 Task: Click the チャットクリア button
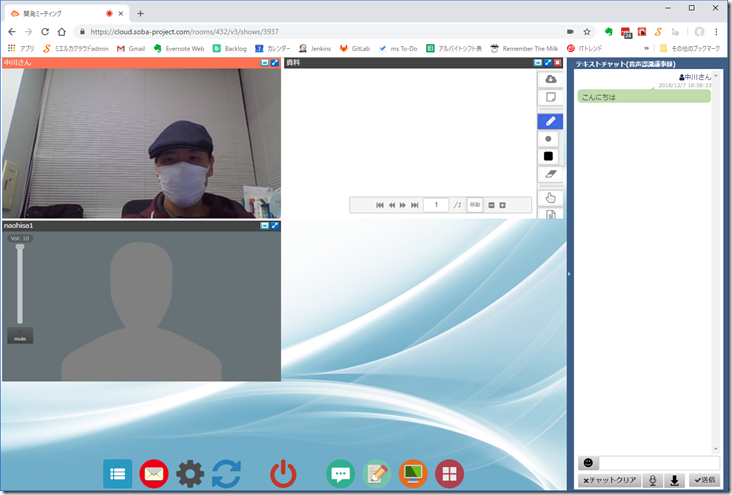[x=609, y=480]
